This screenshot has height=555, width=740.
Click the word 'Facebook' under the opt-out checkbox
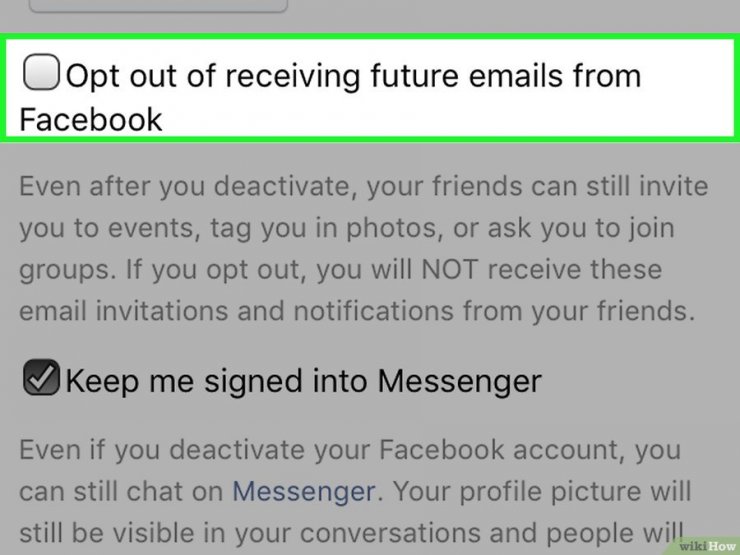click(91, 119)
